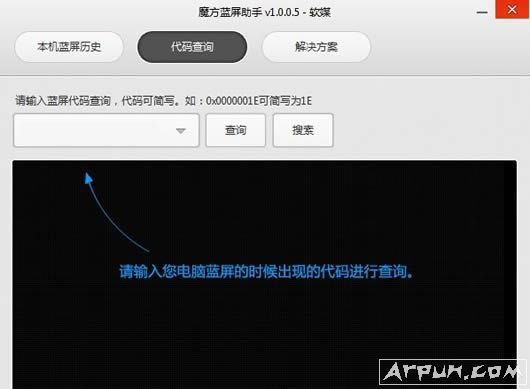
Task: Expand the blue screen code dropdown arrow
Action: pos(181,130)
